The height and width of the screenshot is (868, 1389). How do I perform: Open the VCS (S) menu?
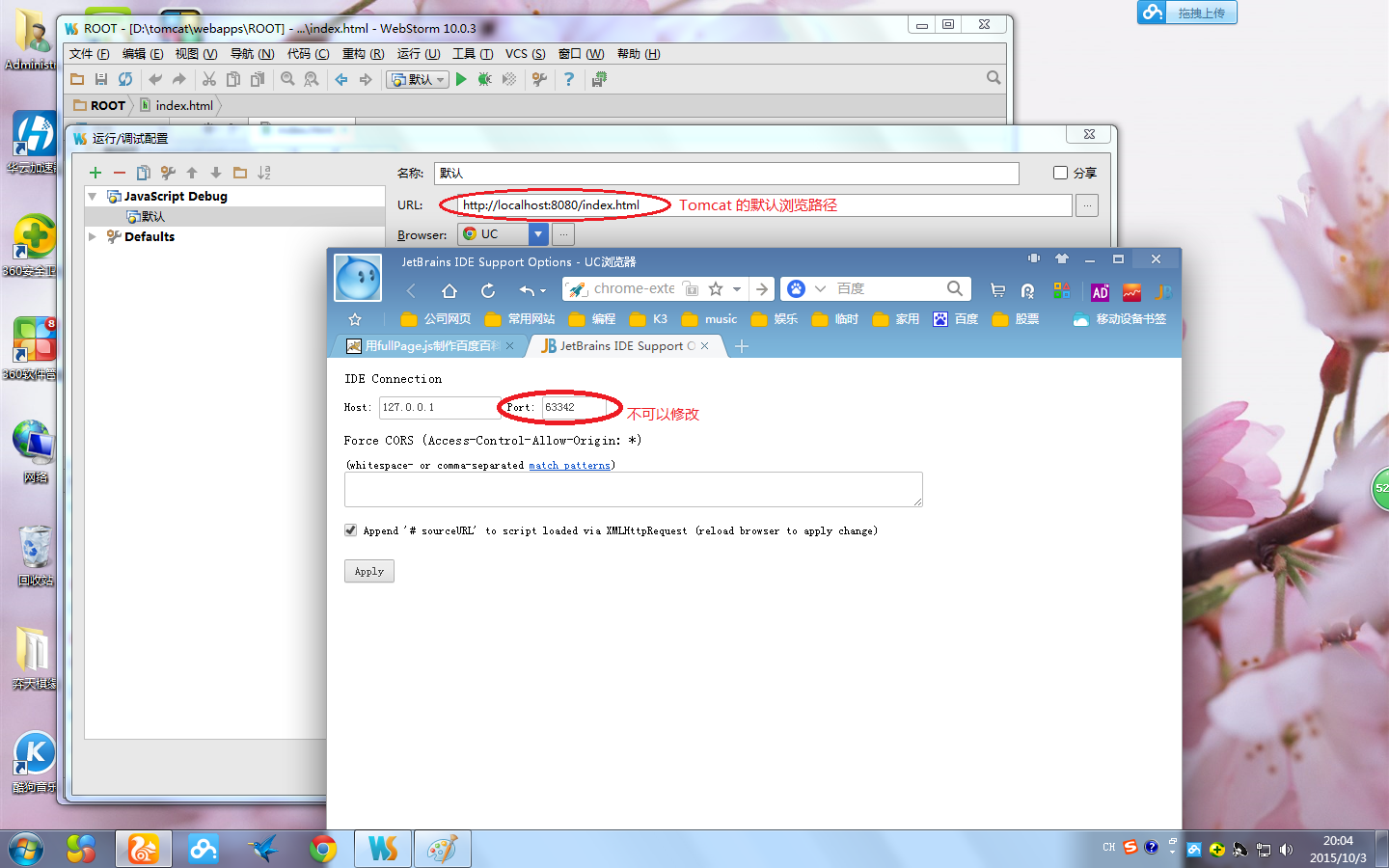pos(526,54)
